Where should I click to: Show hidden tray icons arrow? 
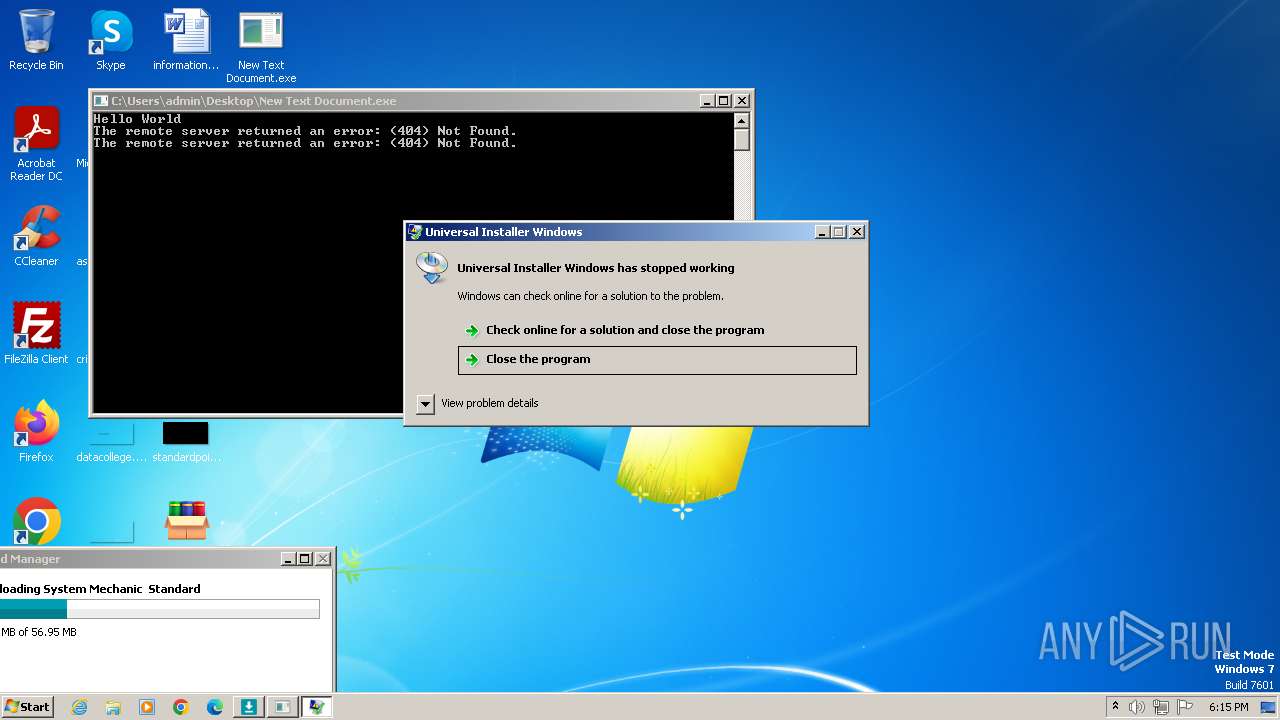[1115, 706]
